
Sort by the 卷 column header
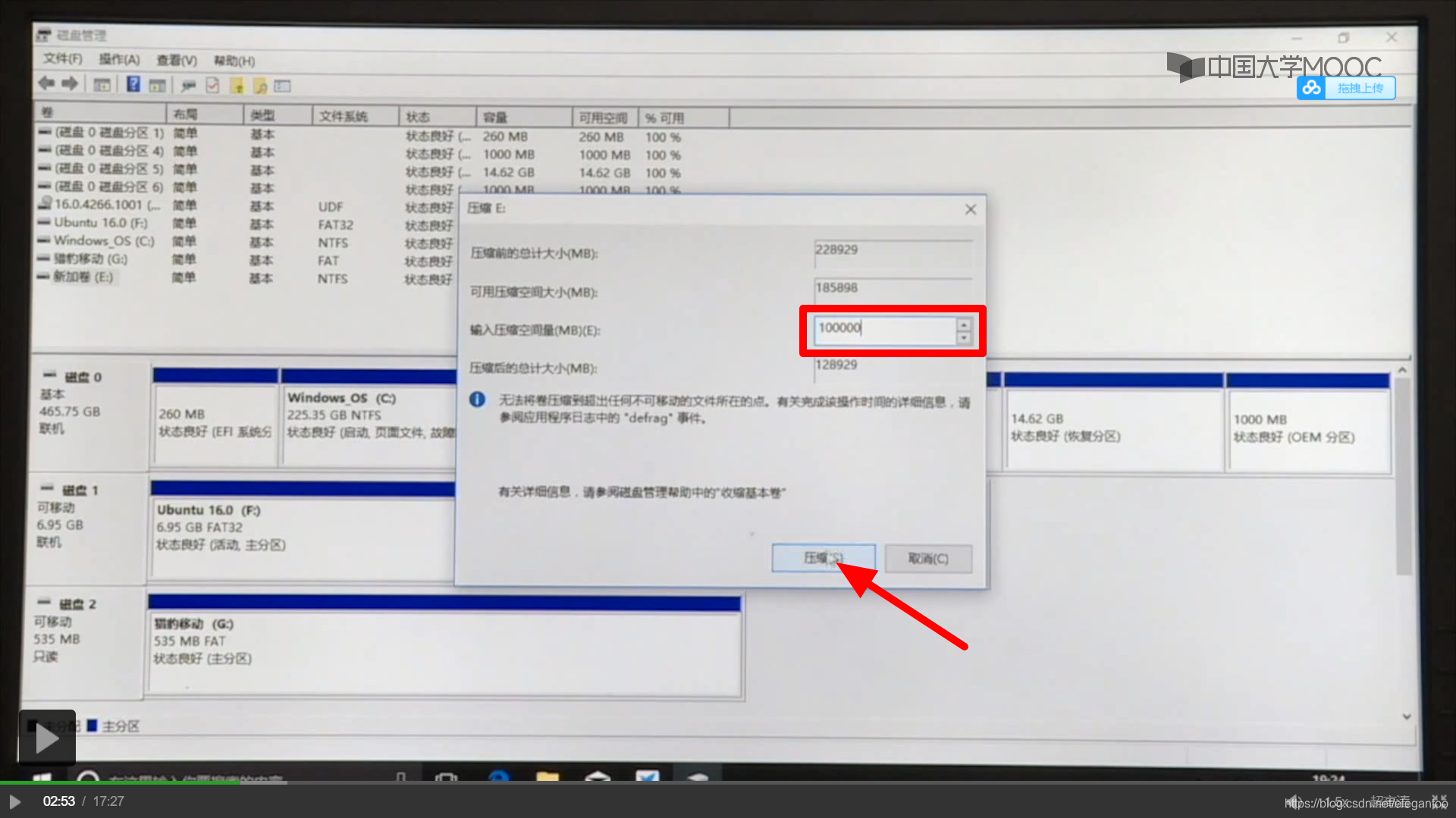pyautogui.click(x=100, y=113)
